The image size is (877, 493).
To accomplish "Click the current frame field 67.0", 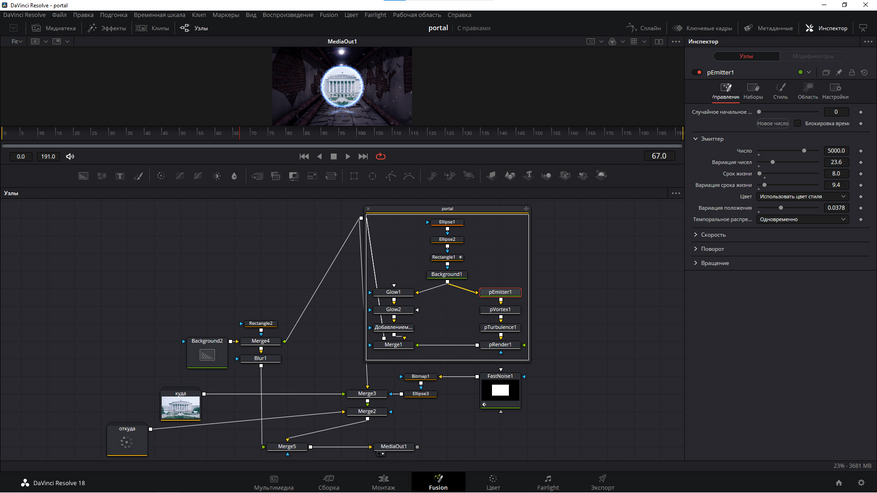I will tap(659, 156).
